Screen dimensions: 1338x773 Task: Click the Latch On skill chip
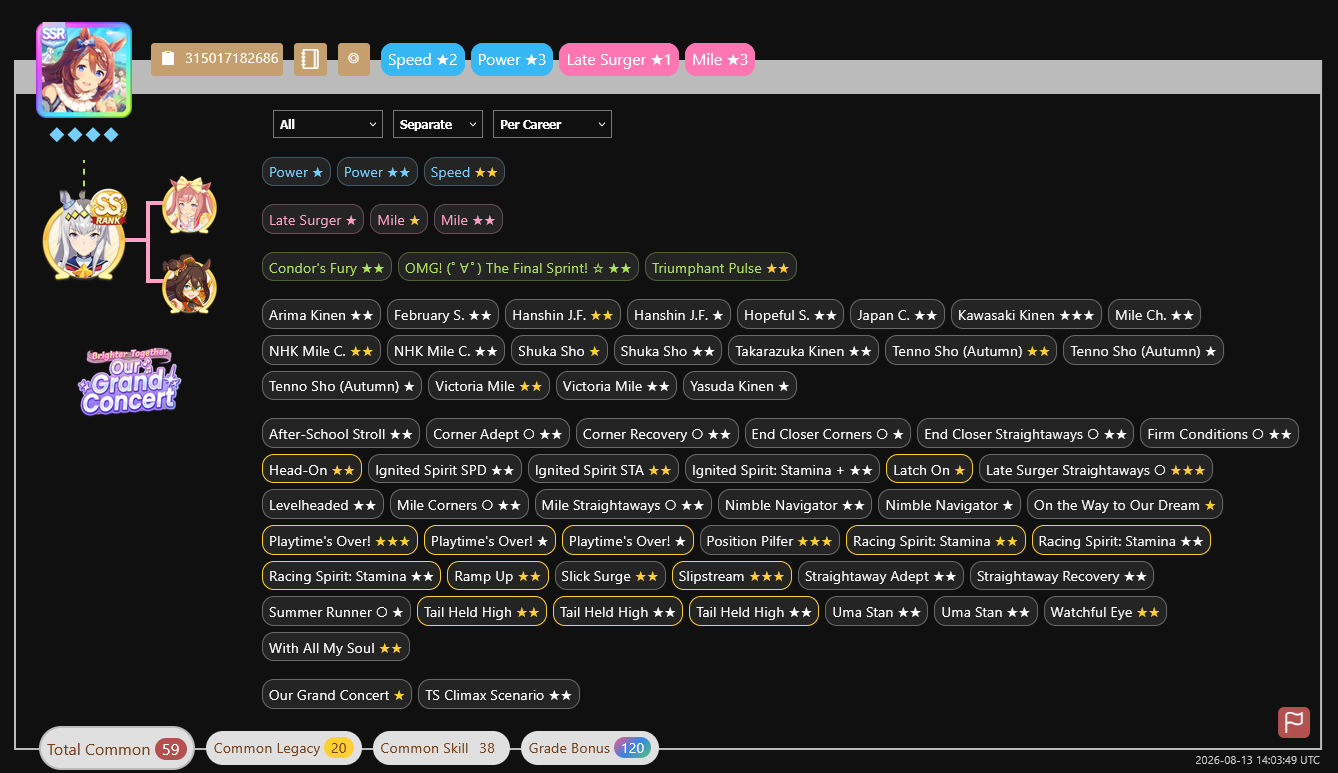tap(929, 470)
